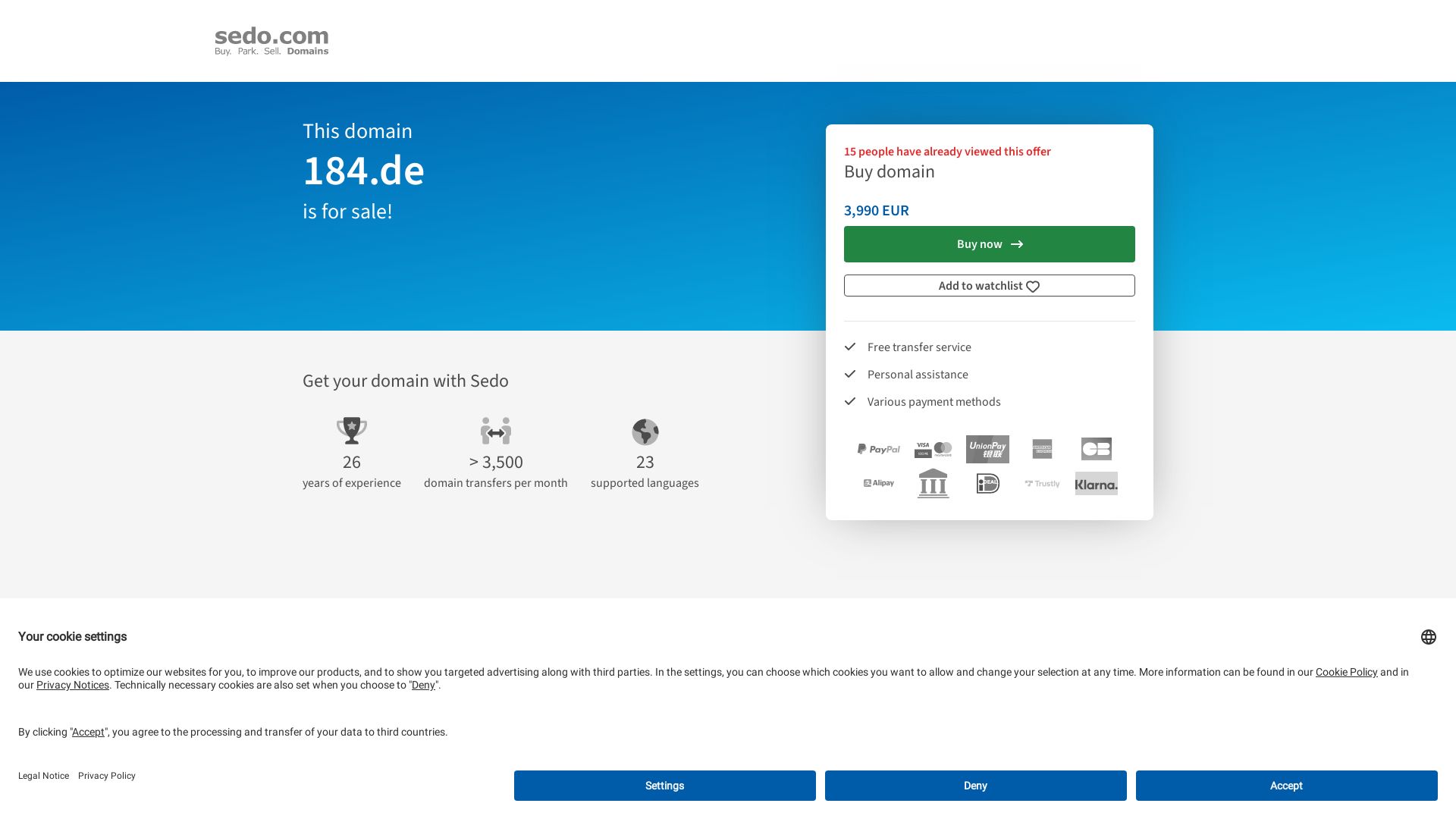Image resolution: width=1456 pixels, height=819 pixels.
Task: Click Free transfer service text
Action: pyautogui.click(x=919, y=347)
